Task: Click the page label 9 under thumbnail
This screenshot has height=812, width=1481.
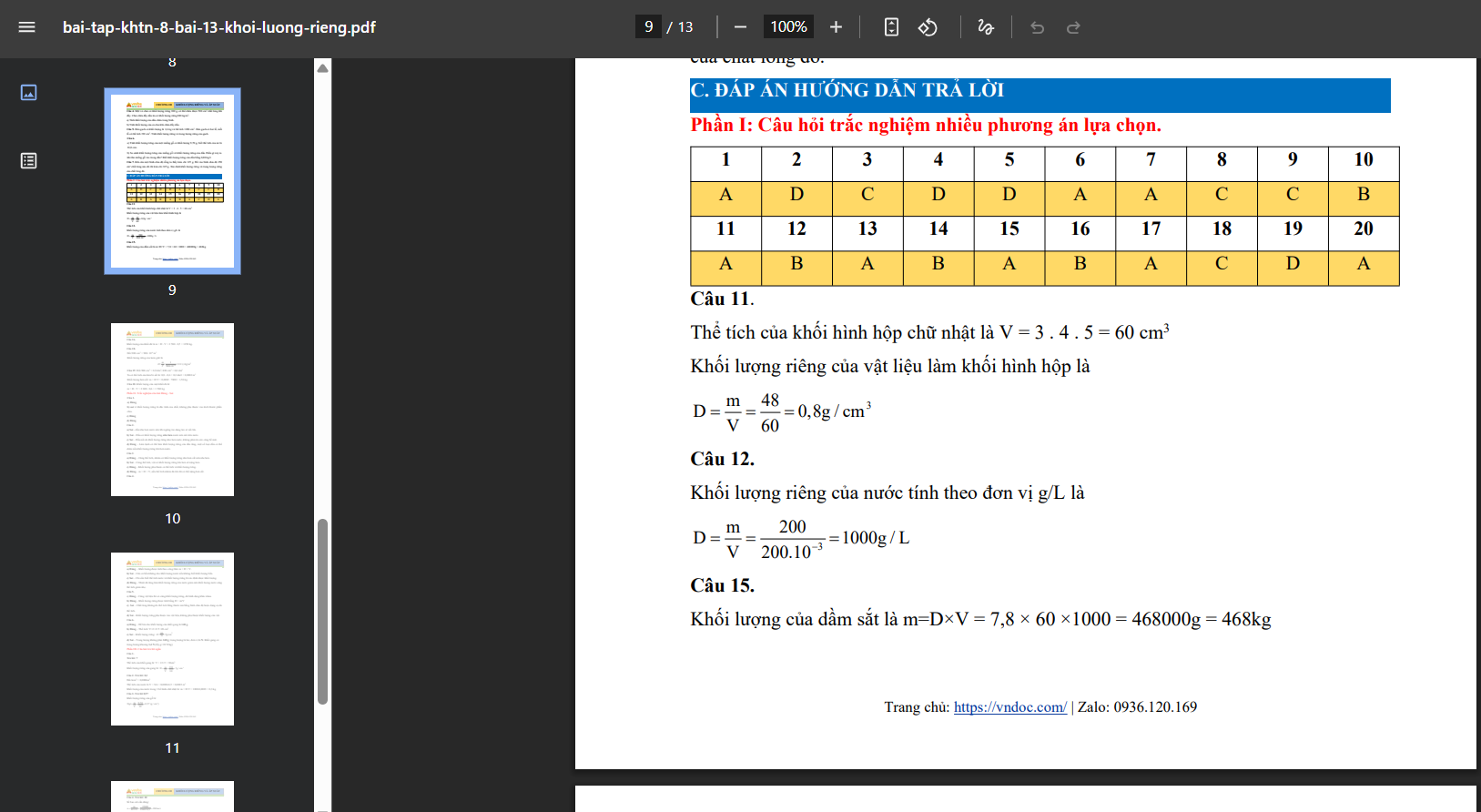Action: [172, 290]
